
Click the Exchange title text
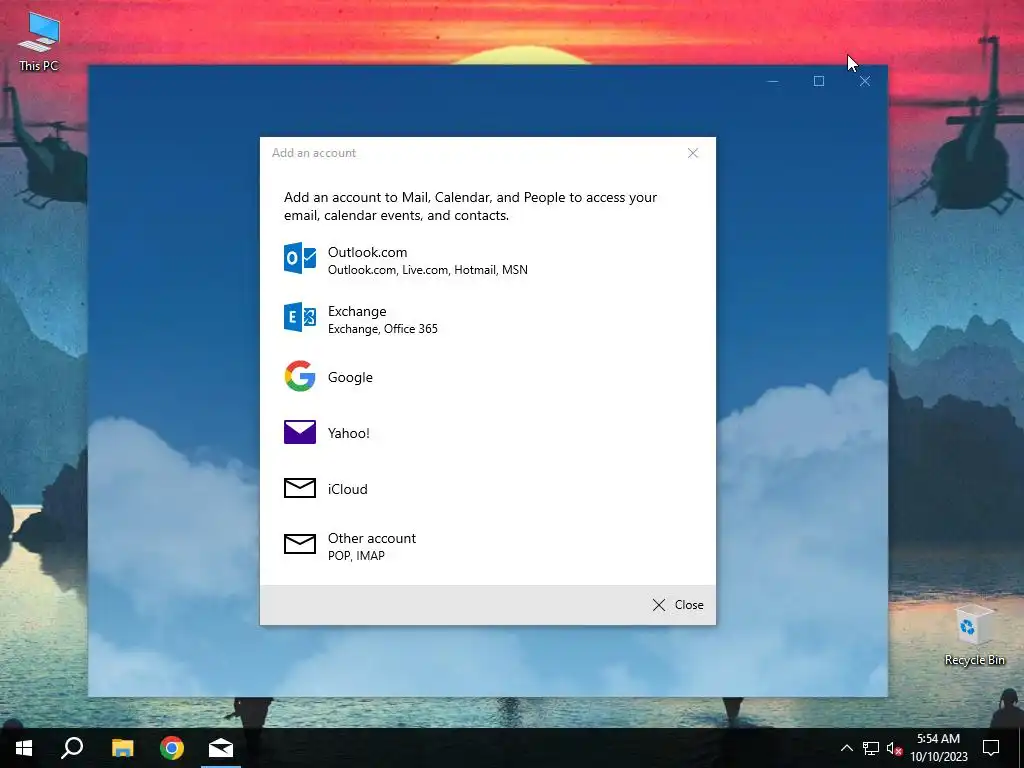coord(357,312)
